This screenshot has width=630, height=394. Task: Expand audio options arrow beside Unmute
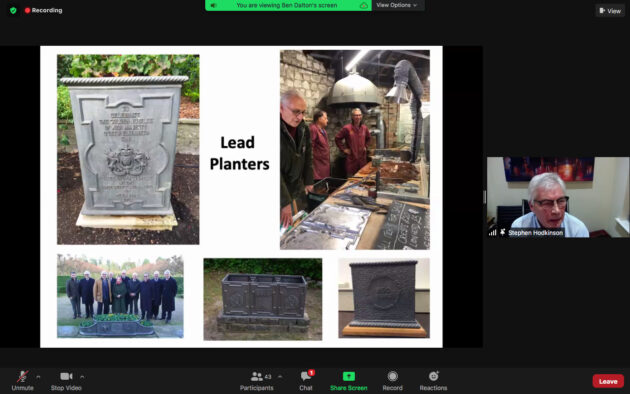38,377
